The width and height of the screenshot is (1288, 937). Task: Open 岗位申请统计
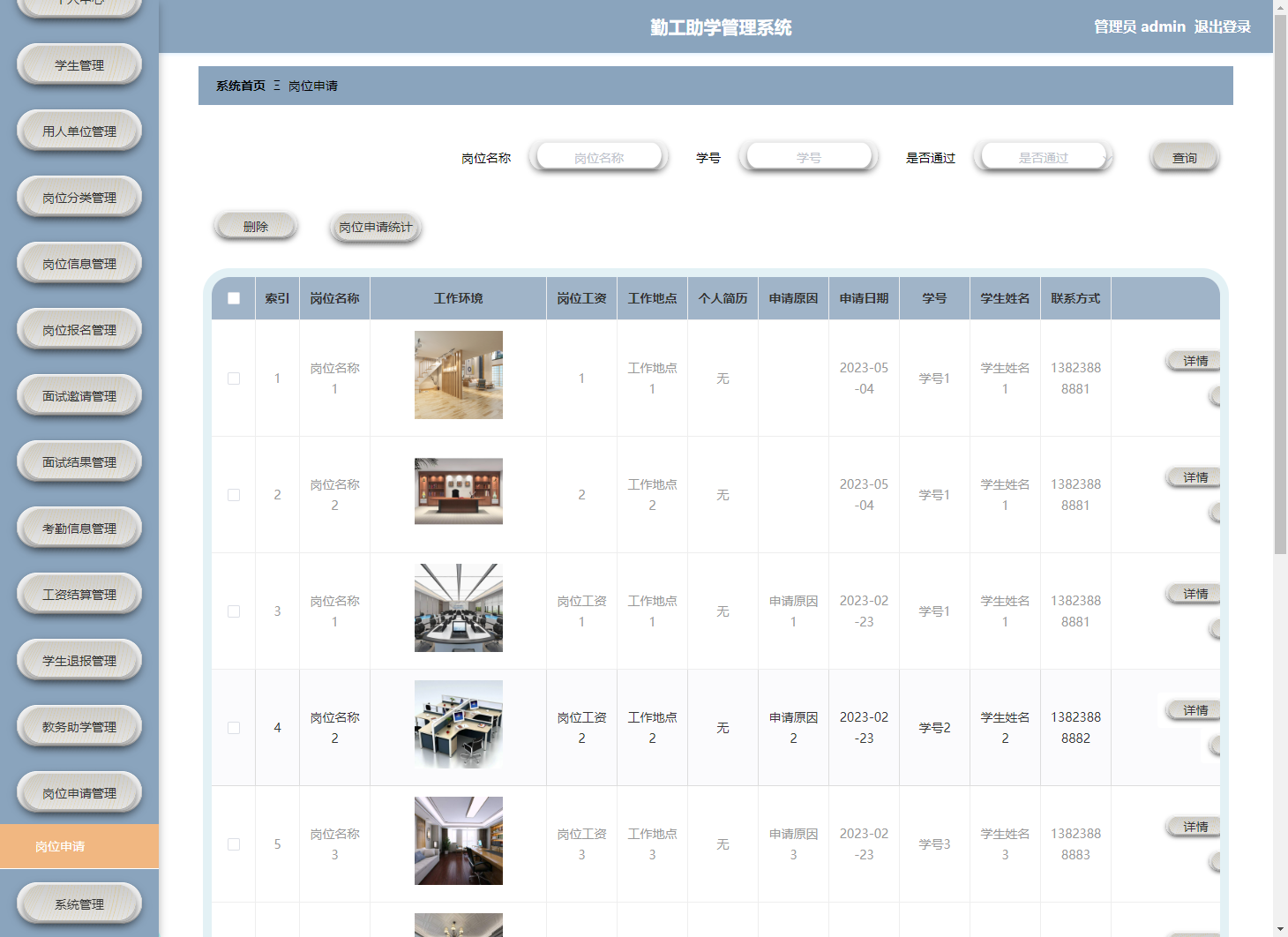(376, 226)
